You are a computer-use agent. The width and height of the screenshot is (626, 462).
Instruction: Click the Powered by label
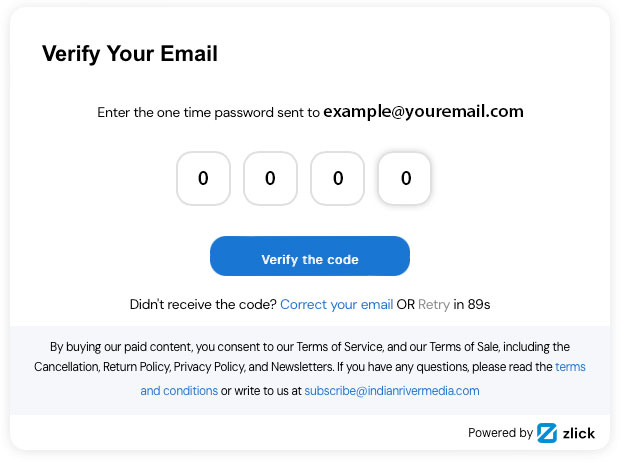500,433
